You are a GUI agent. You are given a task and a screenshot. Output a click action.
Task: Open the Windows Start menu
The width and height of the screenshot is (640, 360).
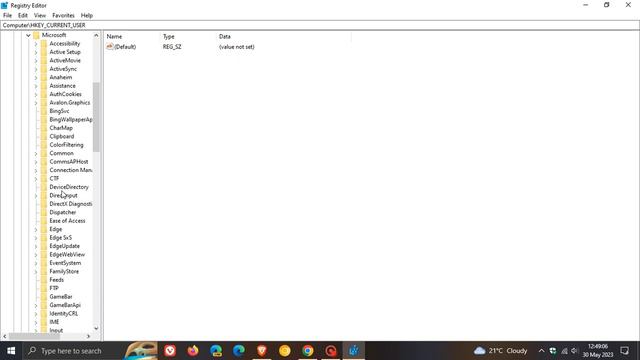[11, 351]
